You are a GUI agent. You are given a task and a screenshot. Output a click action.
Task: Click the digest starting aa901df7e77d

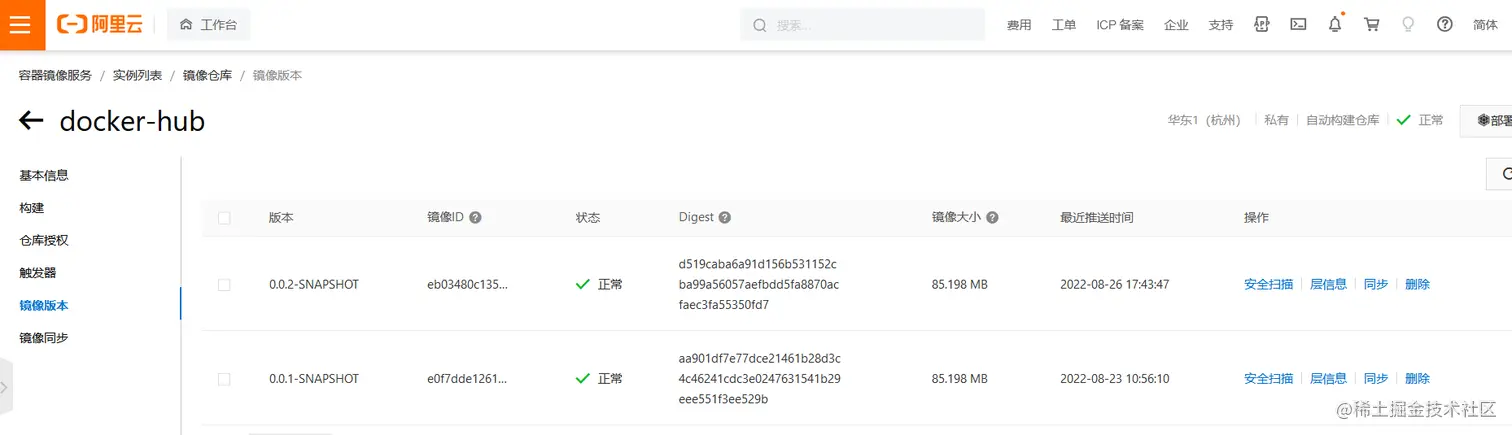(759, 378)
